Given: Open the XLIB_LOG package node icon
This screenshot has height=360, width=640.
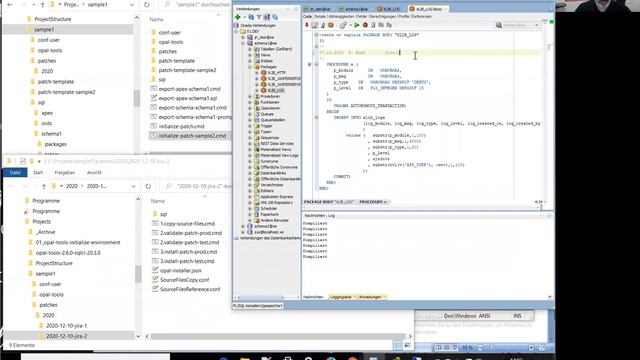Looking at the screenshot, I should (x=264, y=90).
